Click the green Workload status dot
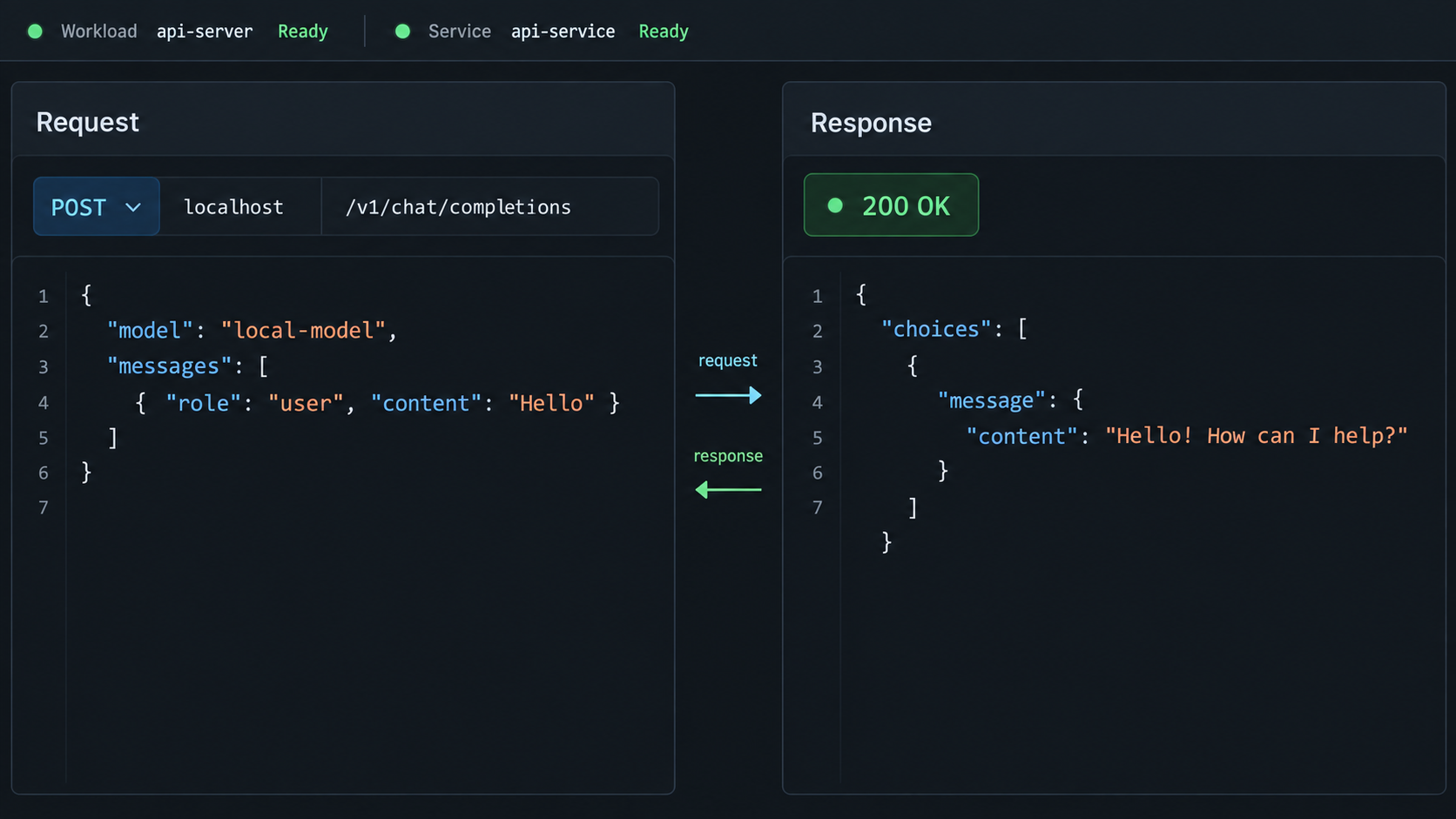Screen dimensions: 1456x819 tap(35, 31)
